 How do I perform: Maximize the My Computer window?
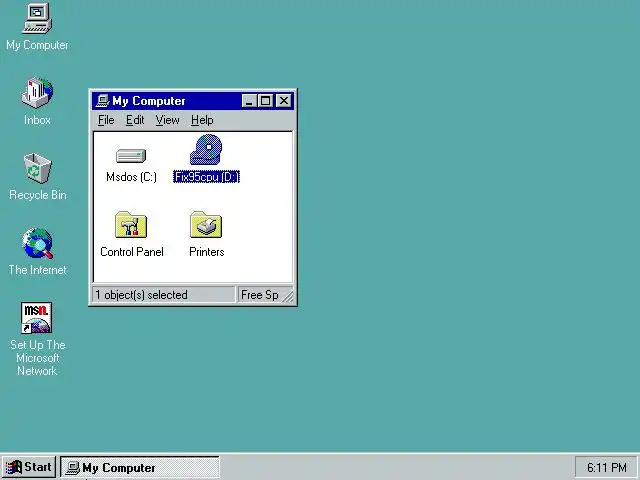click(265, 101)
